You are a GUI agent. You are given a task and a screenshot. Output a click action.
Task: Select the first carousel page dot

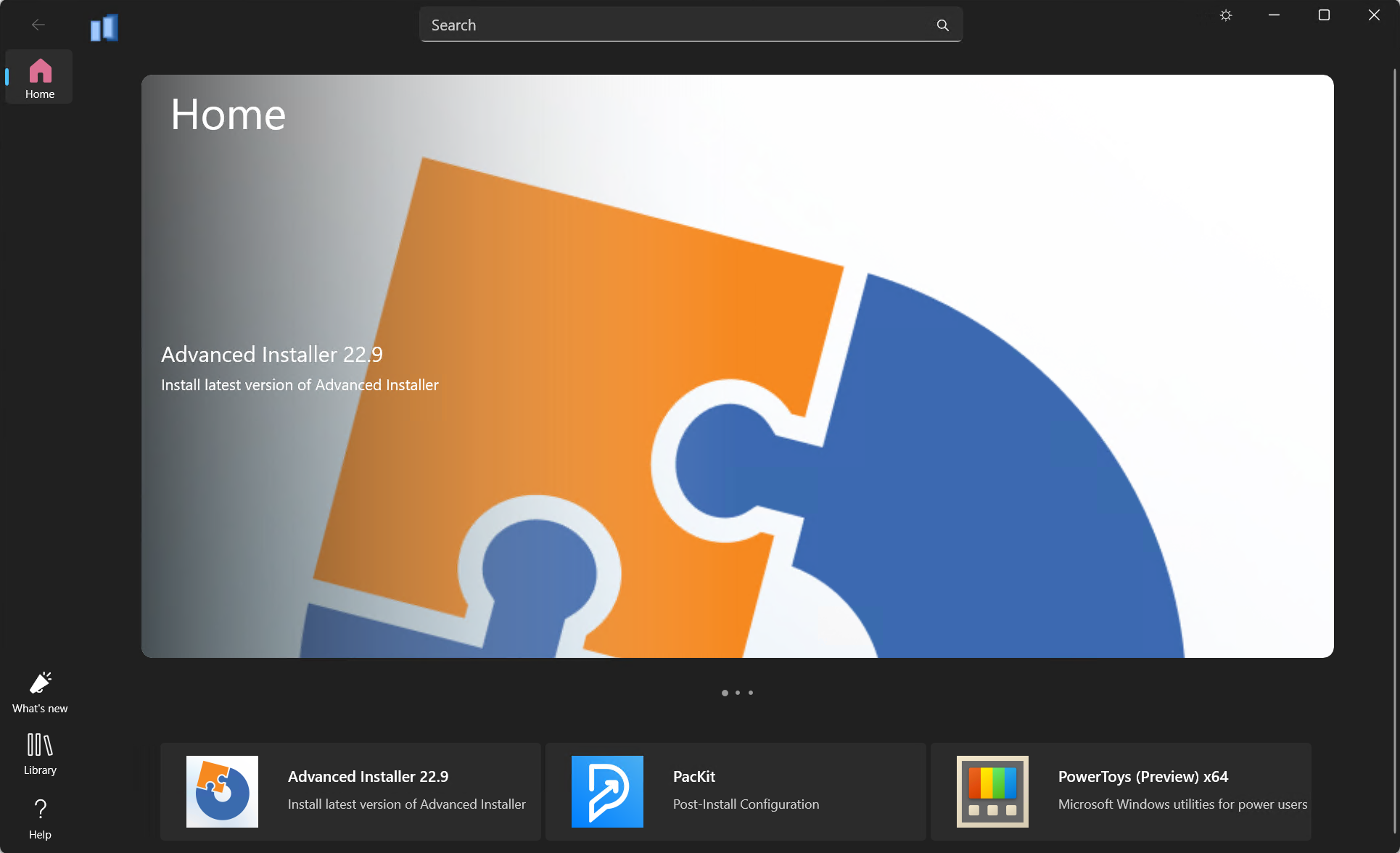725,693
